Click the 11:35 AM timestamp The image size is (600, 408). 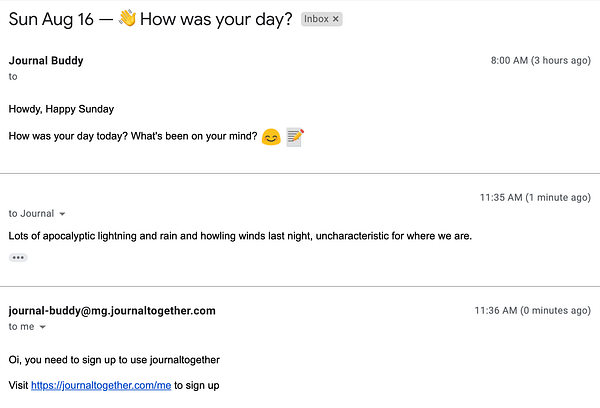pos(535,197)
